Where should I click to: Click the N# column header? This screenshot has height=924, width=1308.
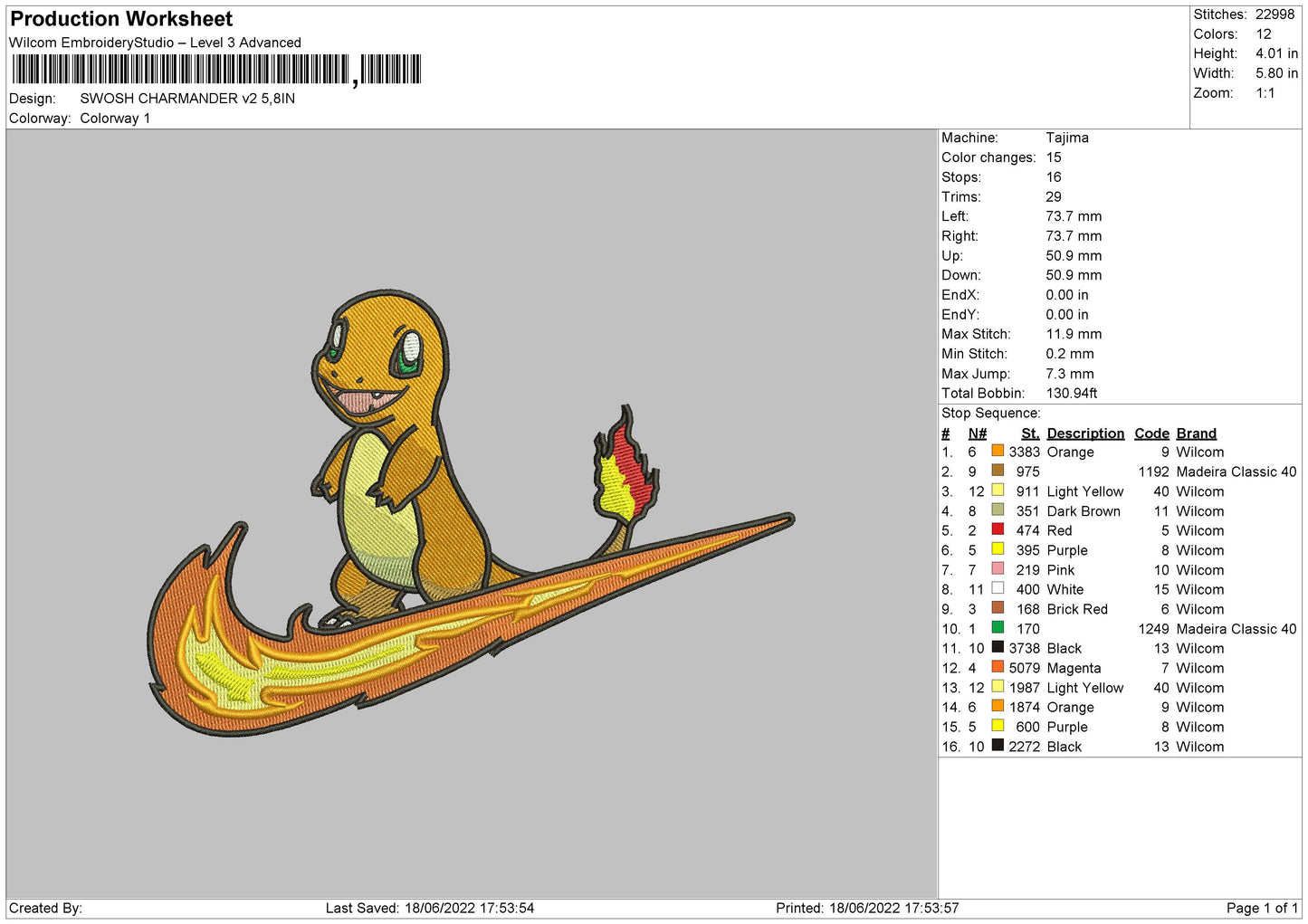pyautogui.click(x=977, y=433)
